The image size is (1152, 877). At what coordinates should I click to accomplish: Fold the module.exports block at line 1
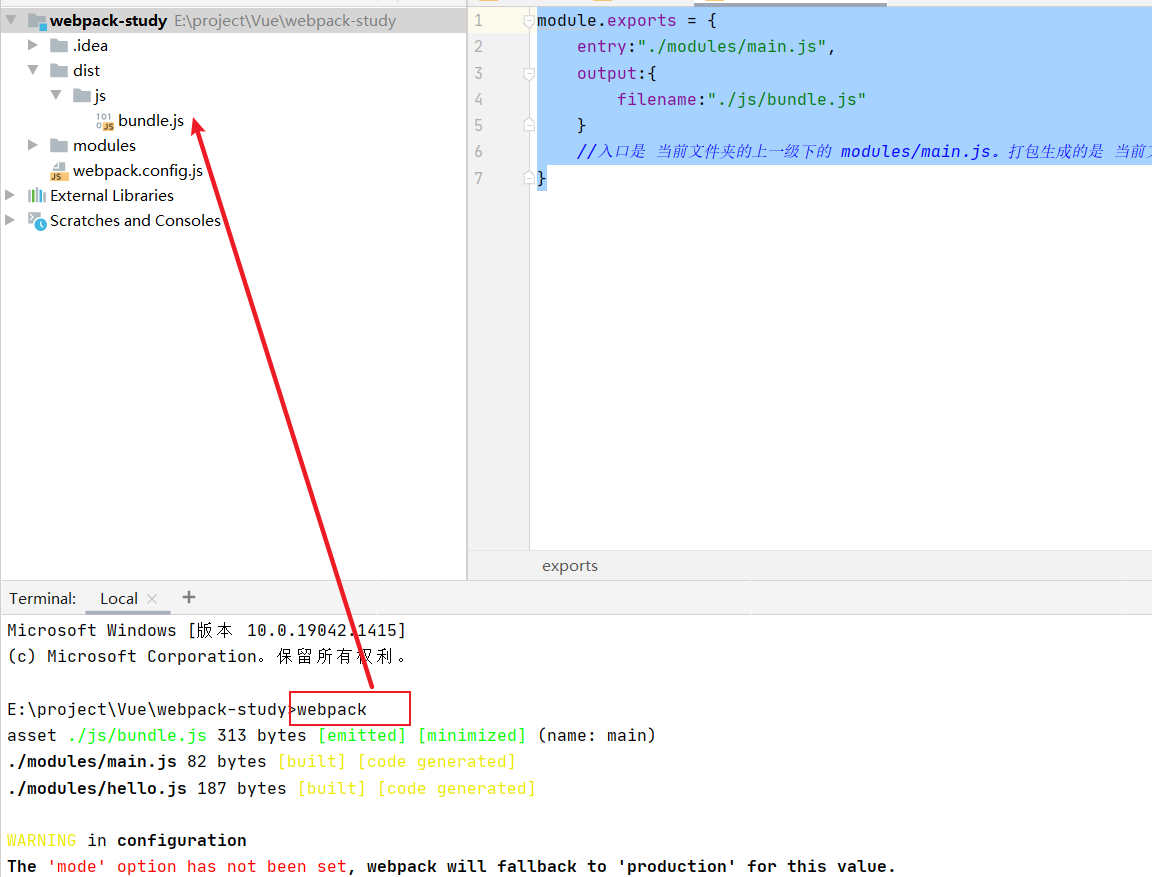(529, 21)
